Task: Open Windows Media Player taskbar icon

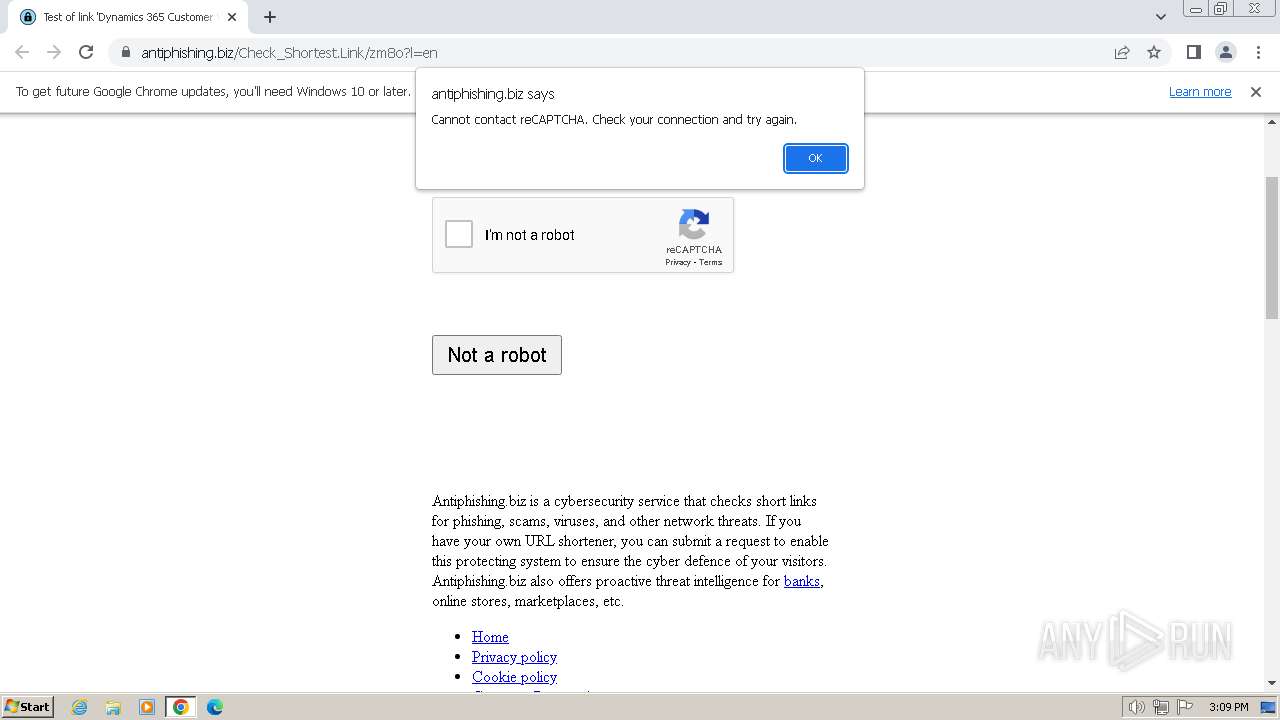Action: 147,707
